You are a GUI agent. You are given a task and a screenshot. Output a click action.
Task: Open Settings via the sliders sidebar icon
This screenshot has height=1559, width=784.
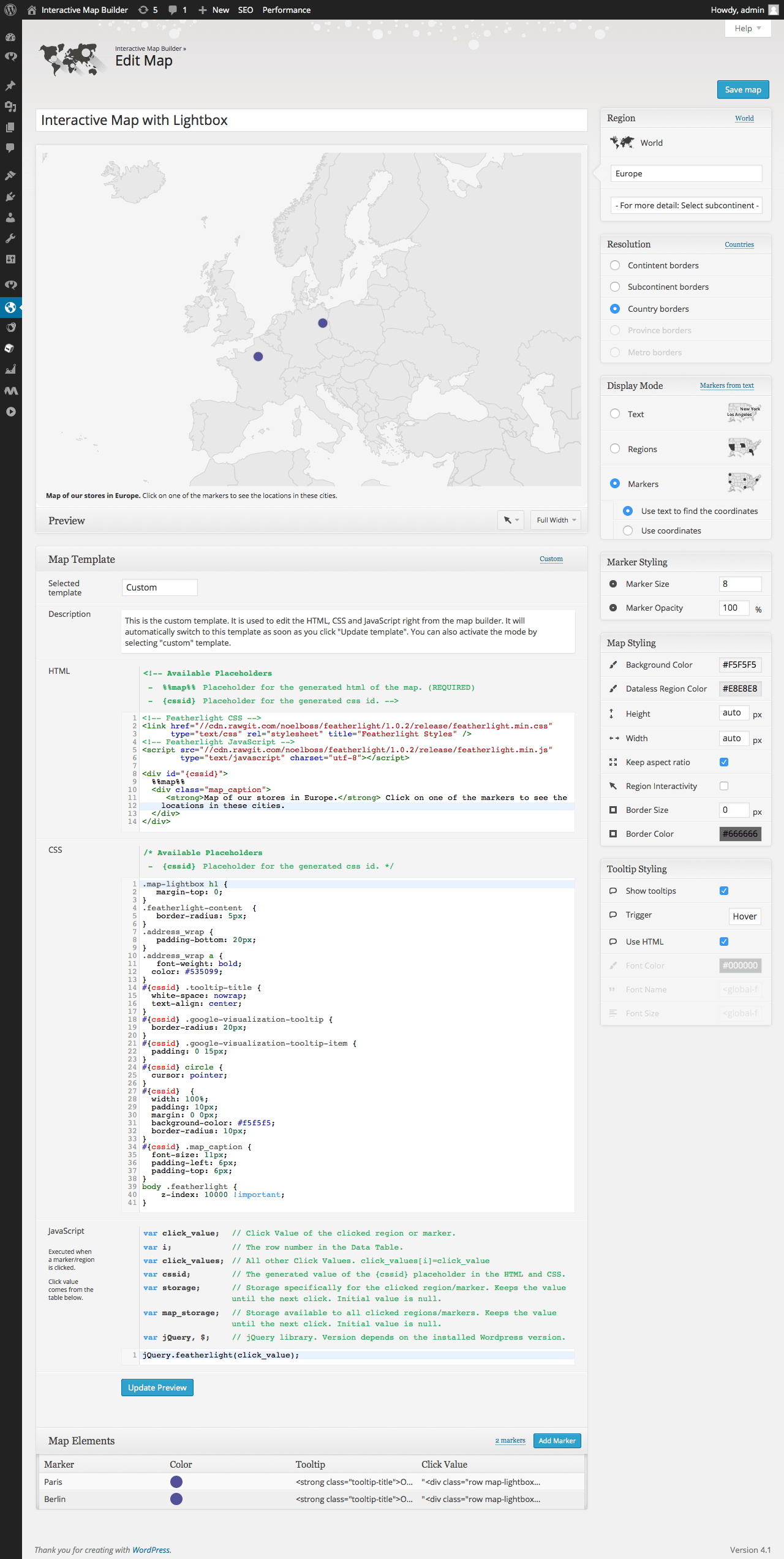pos(10,259)
